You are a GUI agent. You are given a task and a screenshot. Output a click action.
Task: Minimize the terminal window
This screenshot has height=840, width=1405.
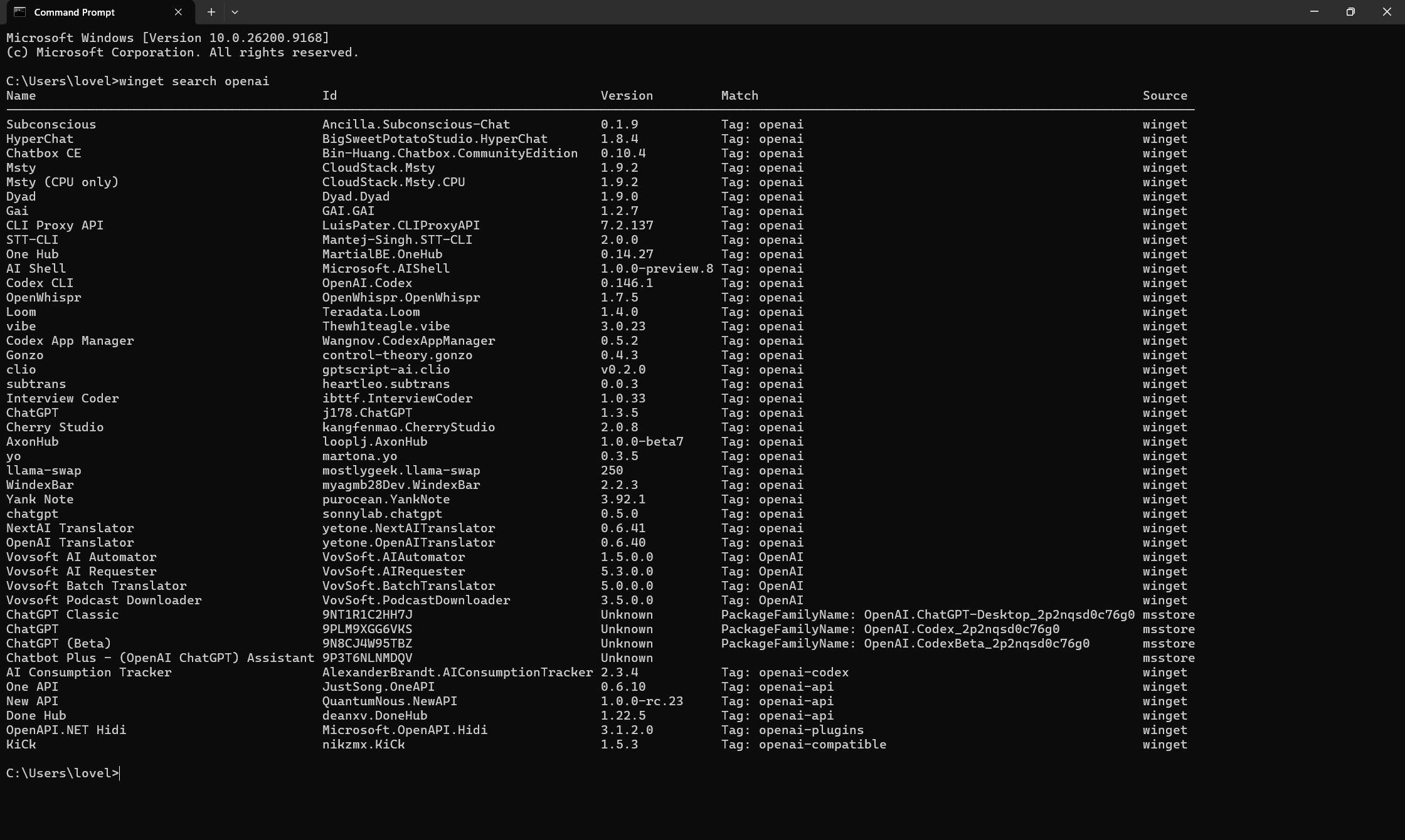pos(1314,12)
